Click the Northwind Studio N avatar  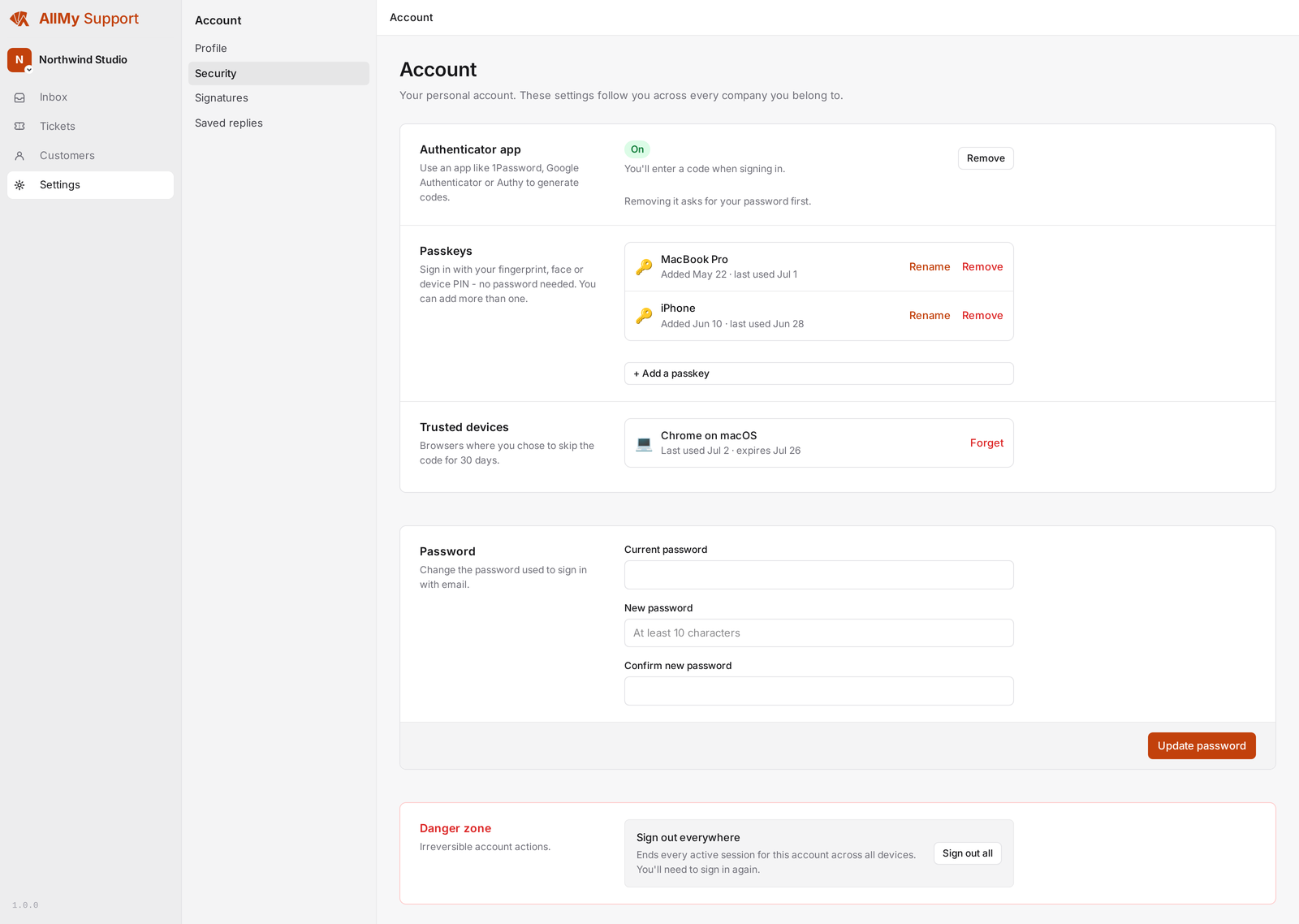19,60
